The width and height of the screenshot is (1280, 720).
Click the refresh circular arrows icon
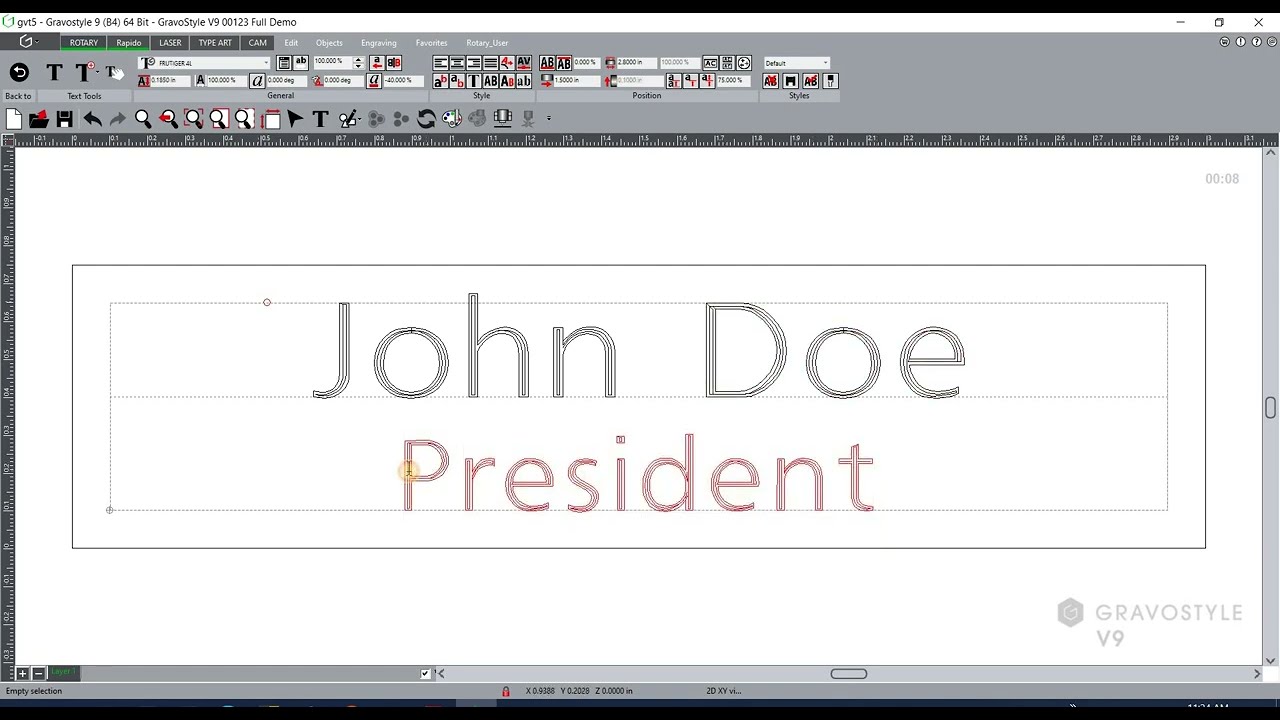[x=426, y=119]
